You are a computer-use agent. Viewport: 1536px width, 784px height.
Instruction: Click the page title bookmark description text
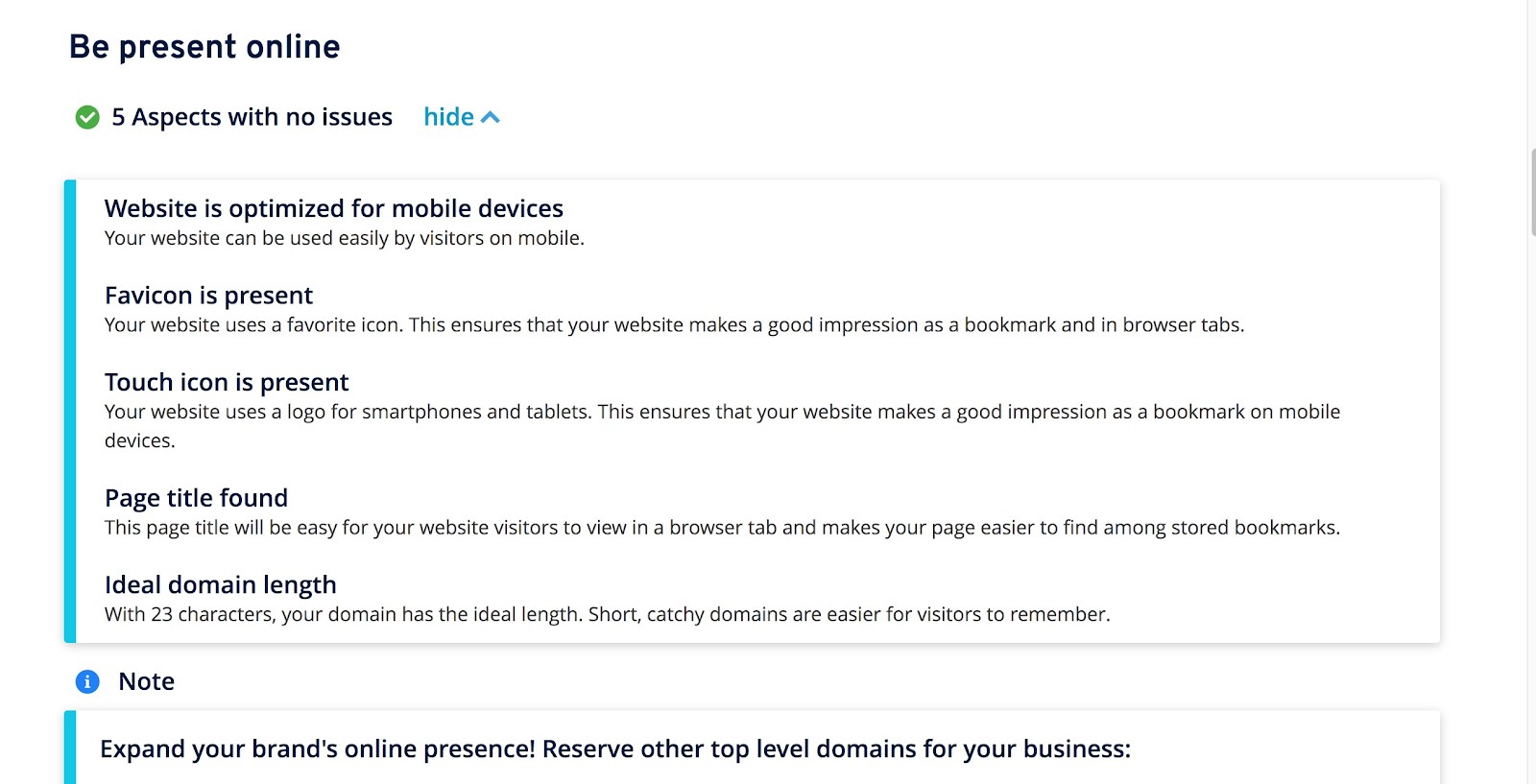723,527
